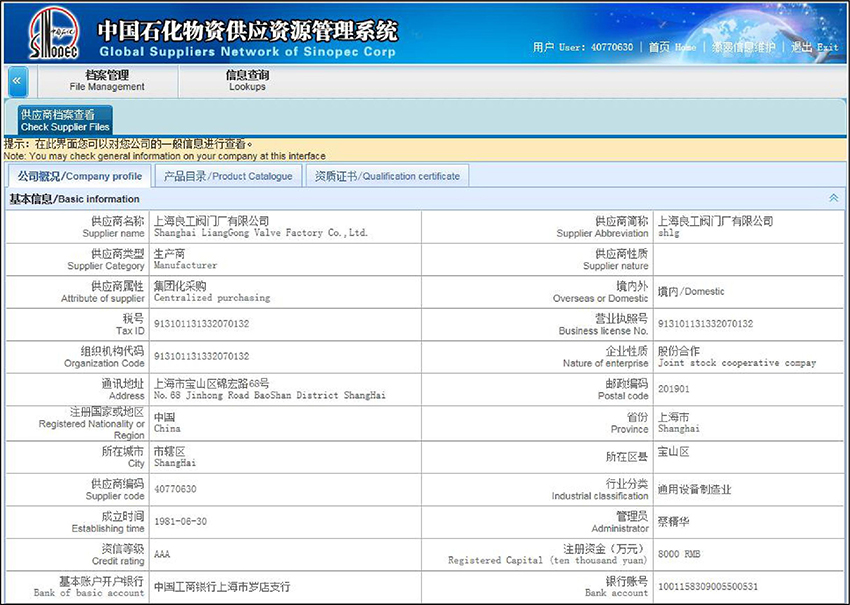Select the bank account number value

(x=708, y=587)
